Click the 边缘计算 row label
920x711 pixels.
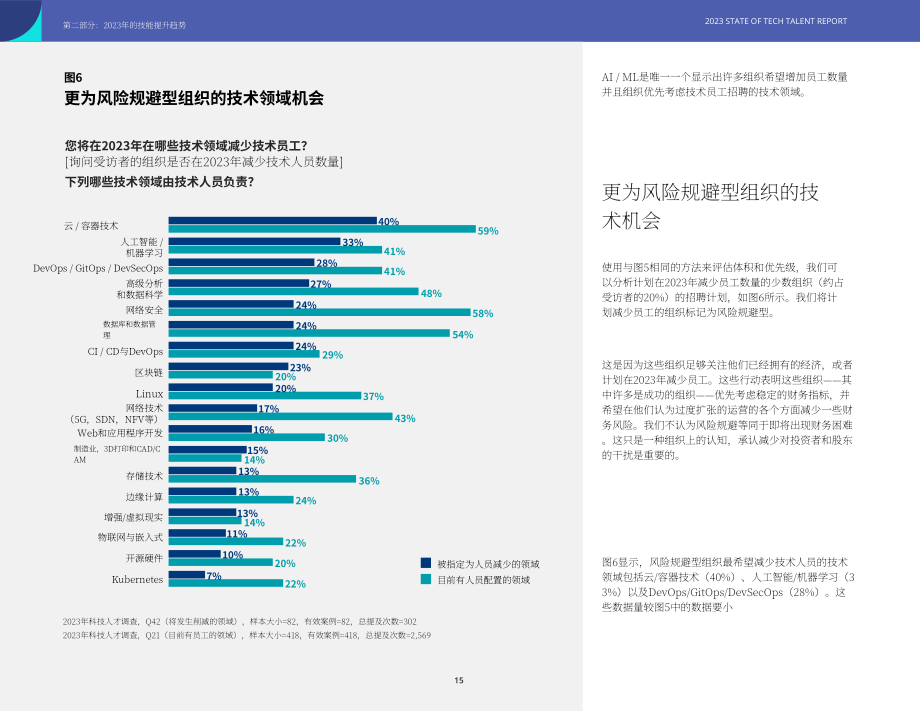(144, 497)
